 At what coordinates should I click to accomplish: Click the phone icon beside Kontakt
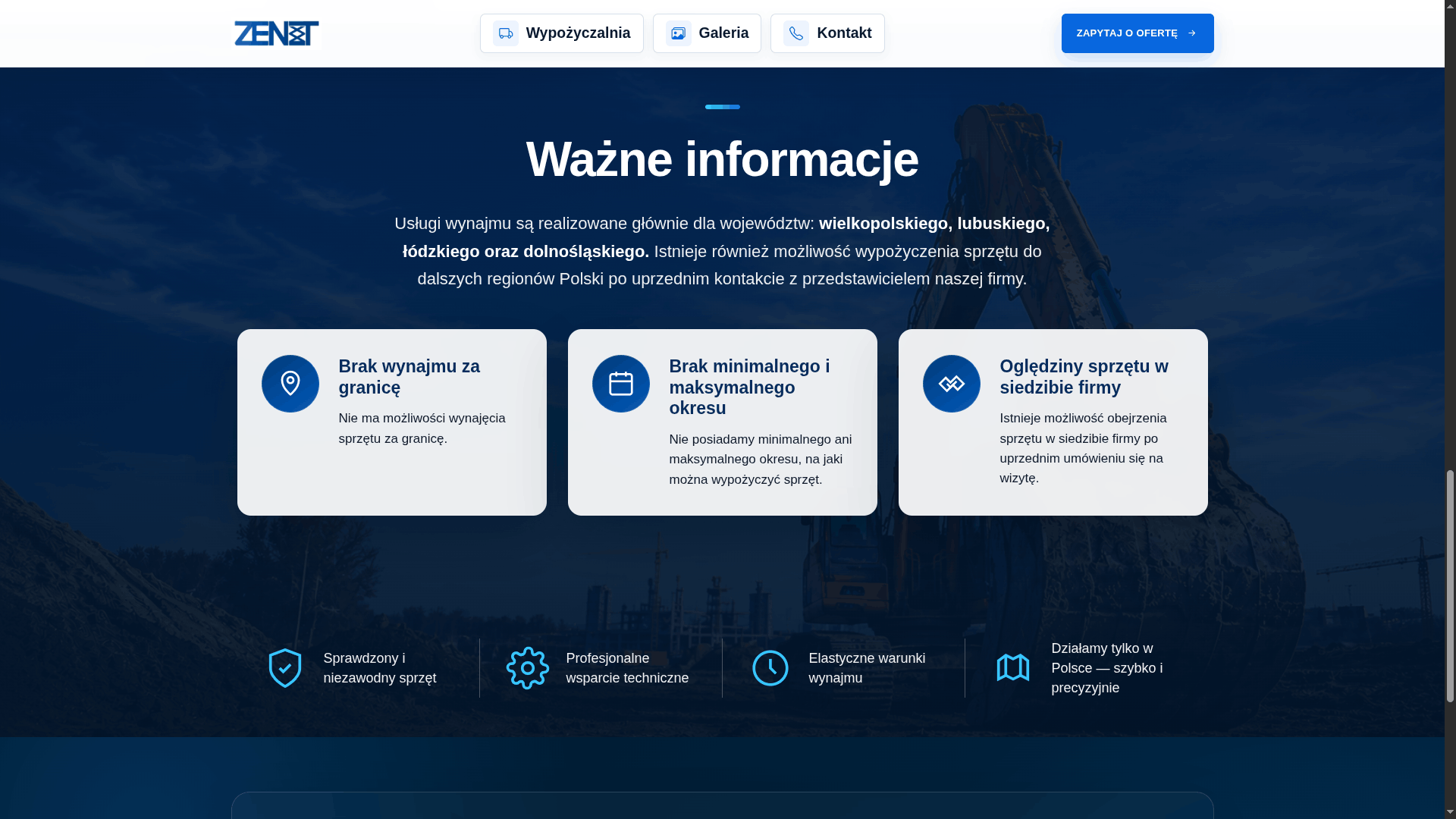pos(796,33)
